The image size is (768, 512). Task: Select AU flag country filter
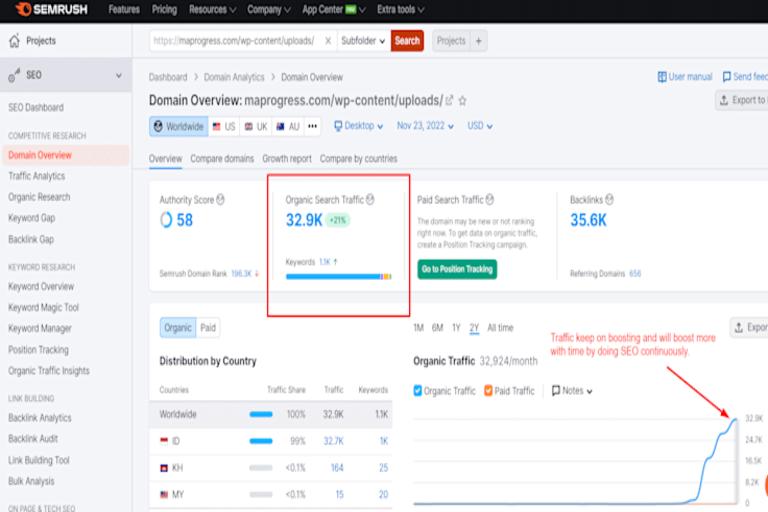(x=288, y=126)
